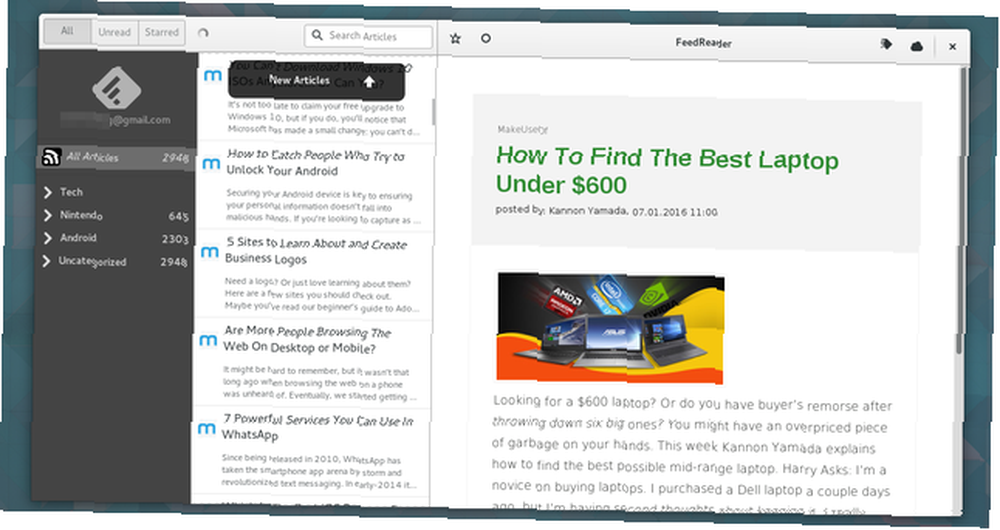1000x530 pixels.
Task: Select the Tech category label
Action: point(71,192)
